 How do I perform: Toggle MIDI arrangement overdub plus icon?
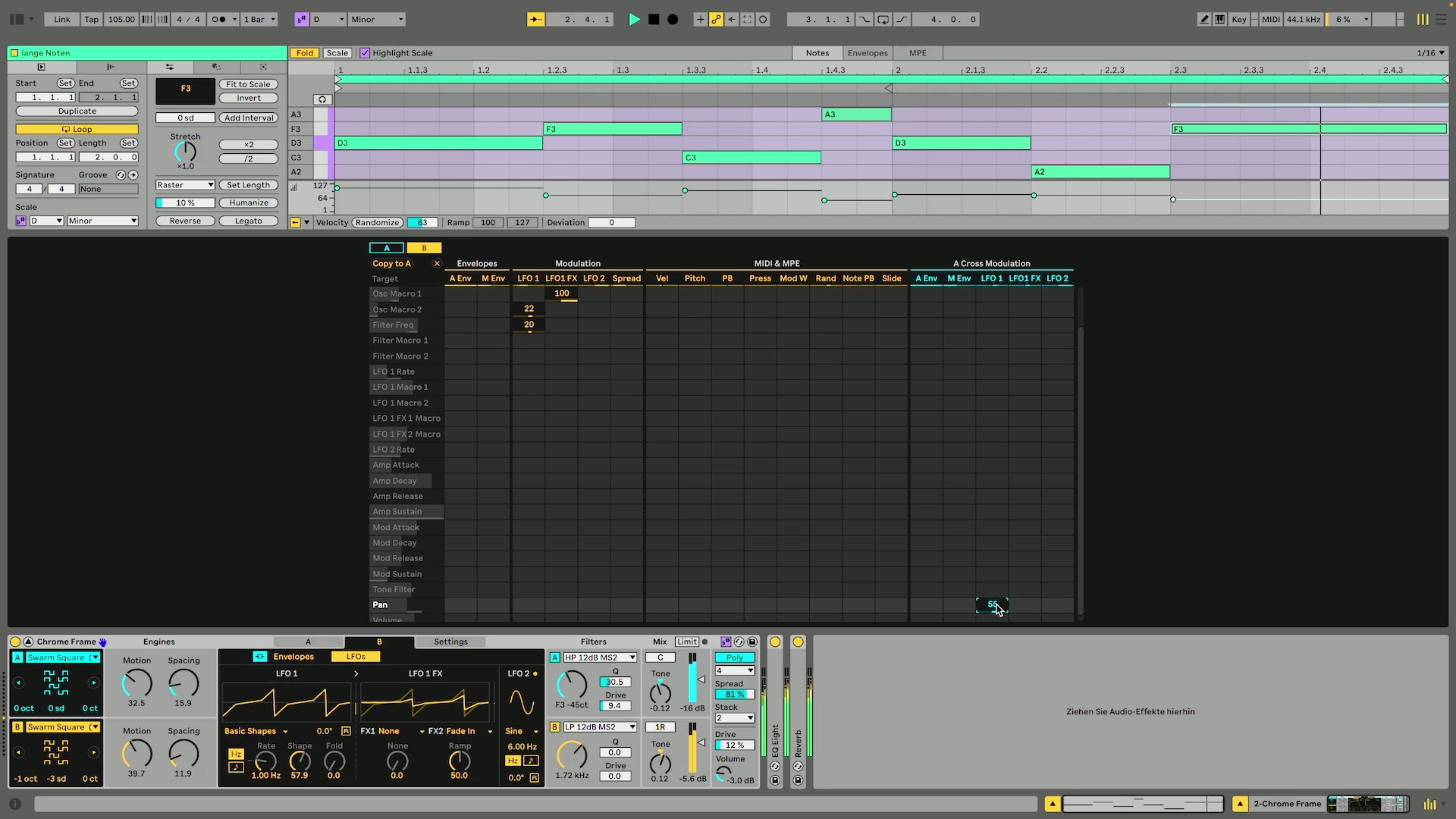coord(700,20)
